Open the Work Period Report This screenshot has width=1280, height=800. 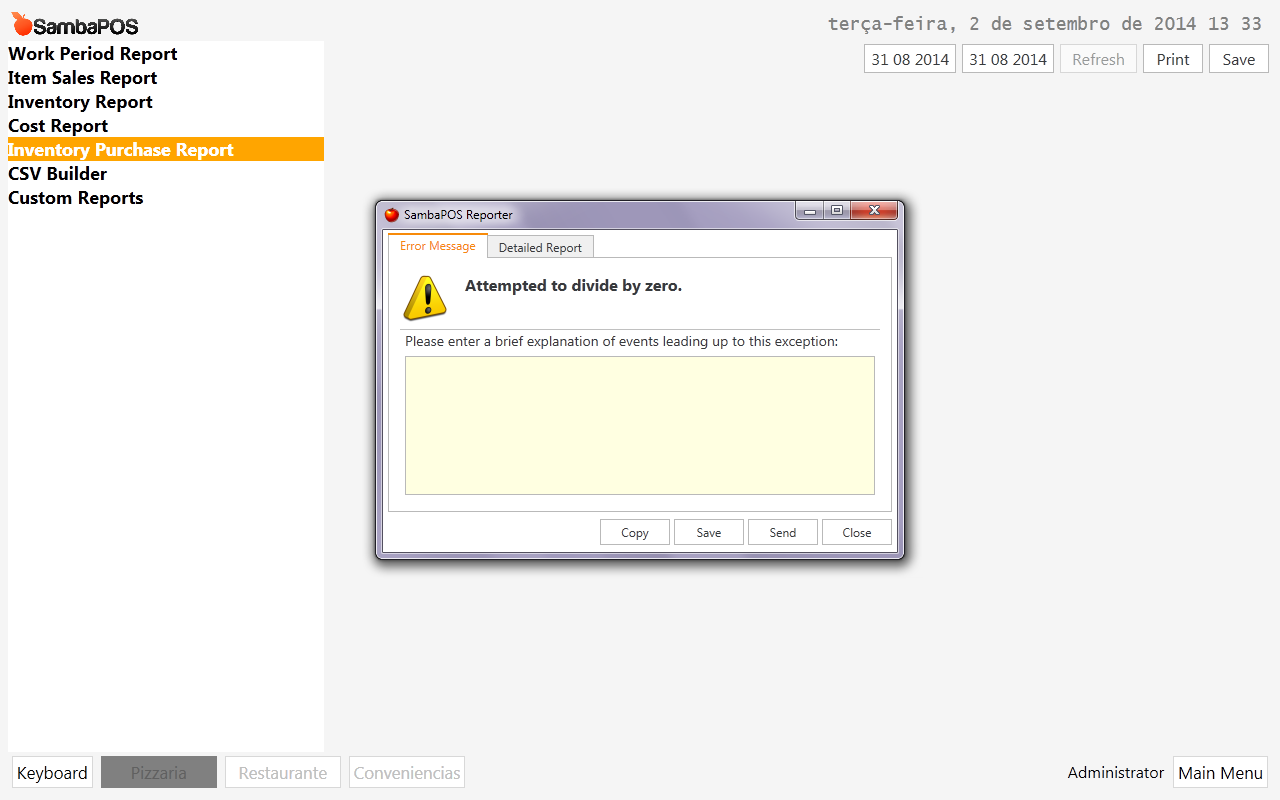93,54
